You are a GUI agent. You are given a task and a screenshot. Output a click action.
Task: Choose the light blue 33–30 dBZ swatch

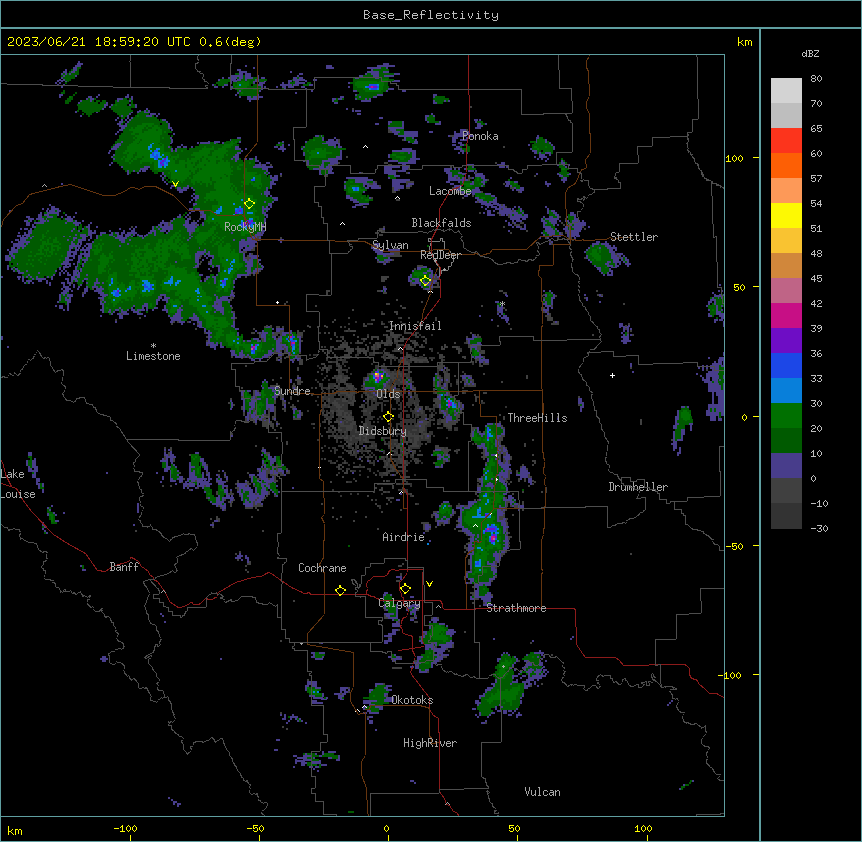[786, 391]
